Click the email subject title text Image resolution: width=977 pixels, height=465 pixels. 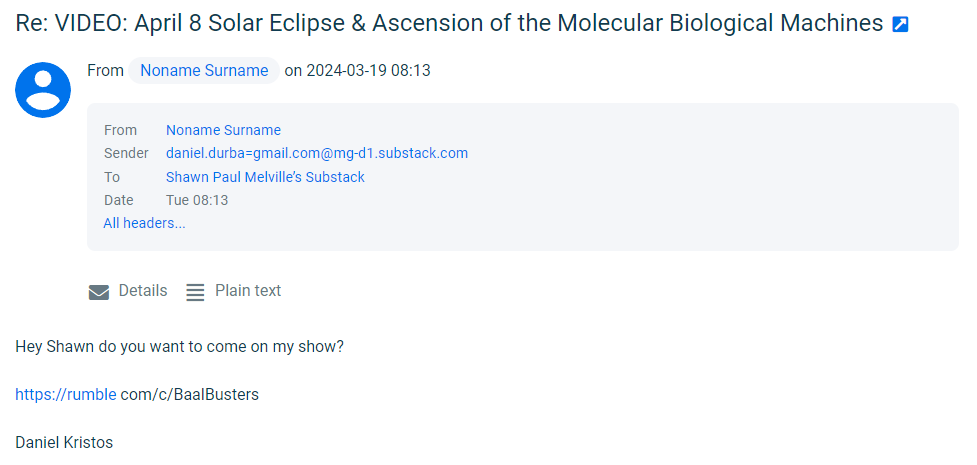tap(449, 23)
